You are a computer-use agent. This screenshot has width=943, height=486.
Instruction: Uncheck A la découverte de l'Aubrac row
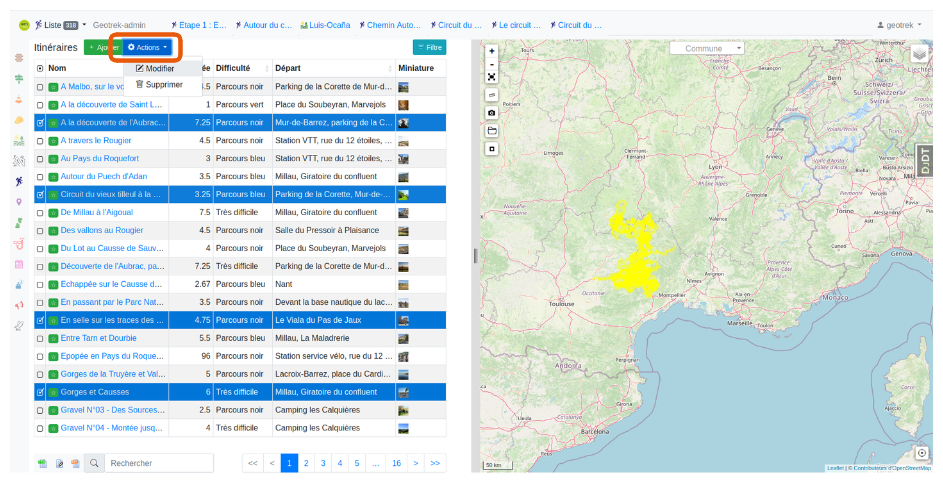coord(40,123)
